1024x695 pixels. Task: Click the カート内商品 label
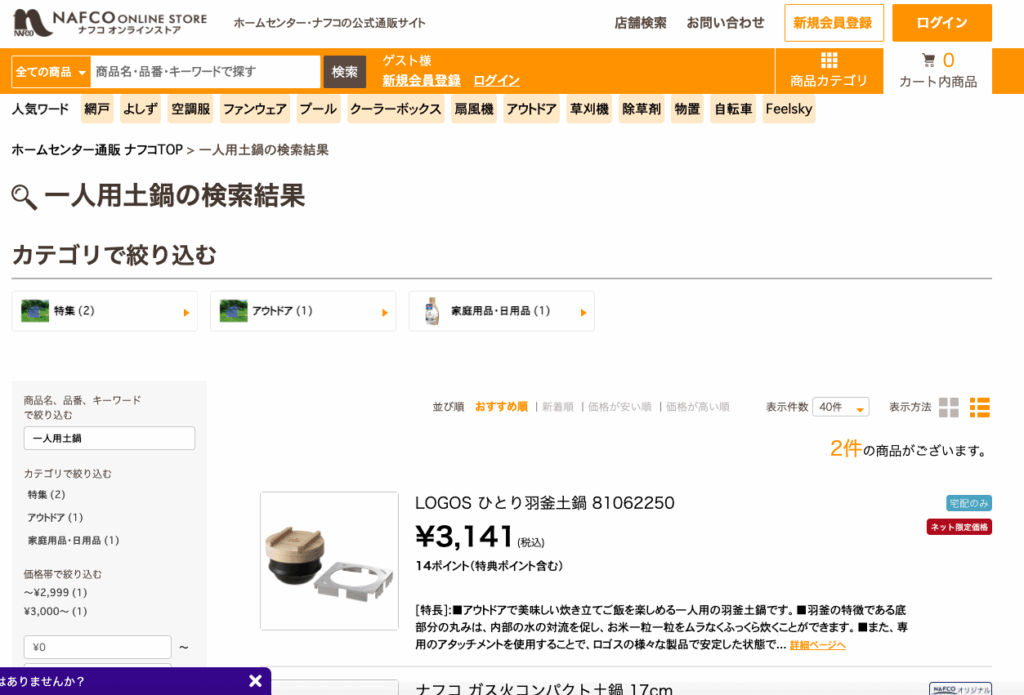[x=938, y=82]
